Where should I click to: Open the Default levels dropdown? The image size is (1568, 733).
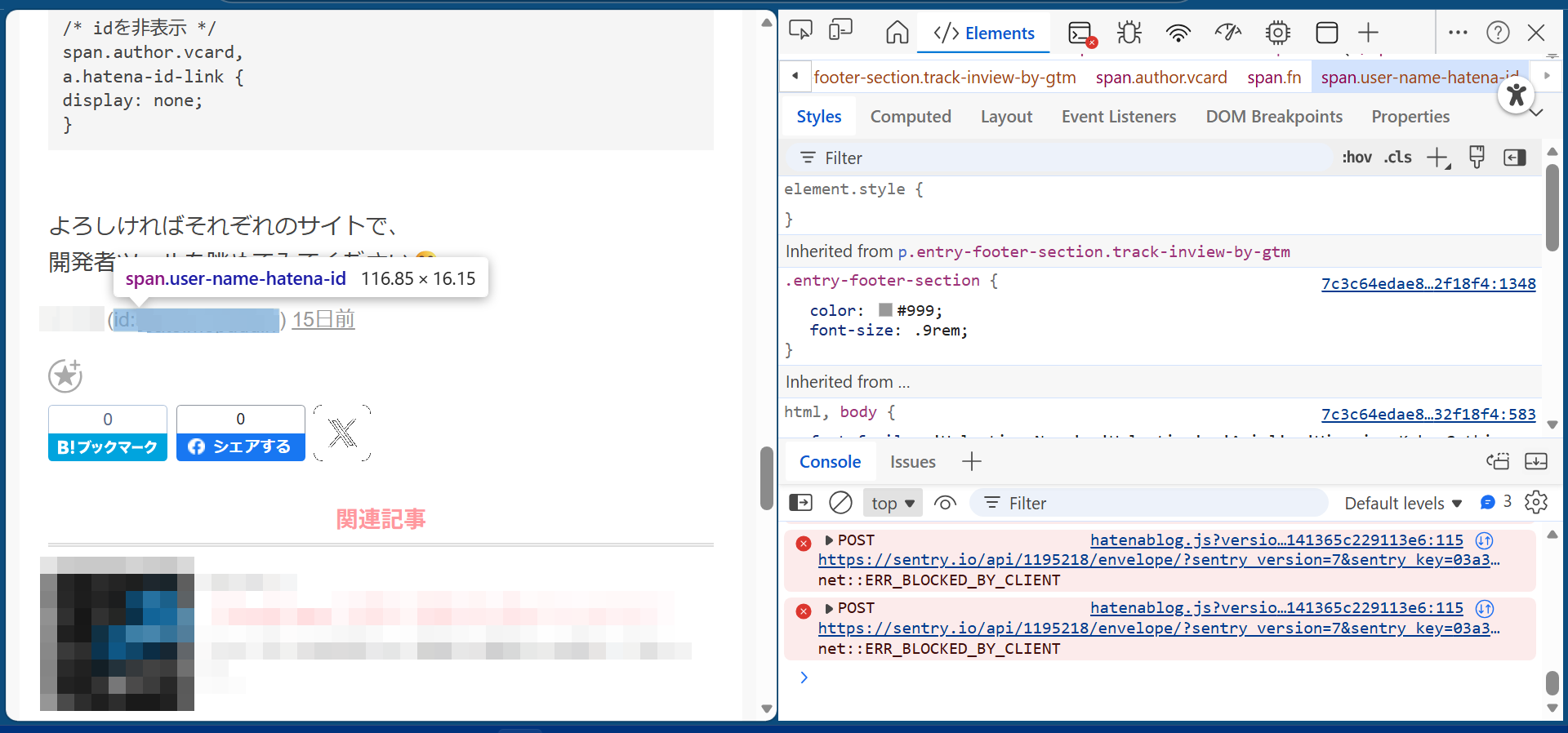1402,504
